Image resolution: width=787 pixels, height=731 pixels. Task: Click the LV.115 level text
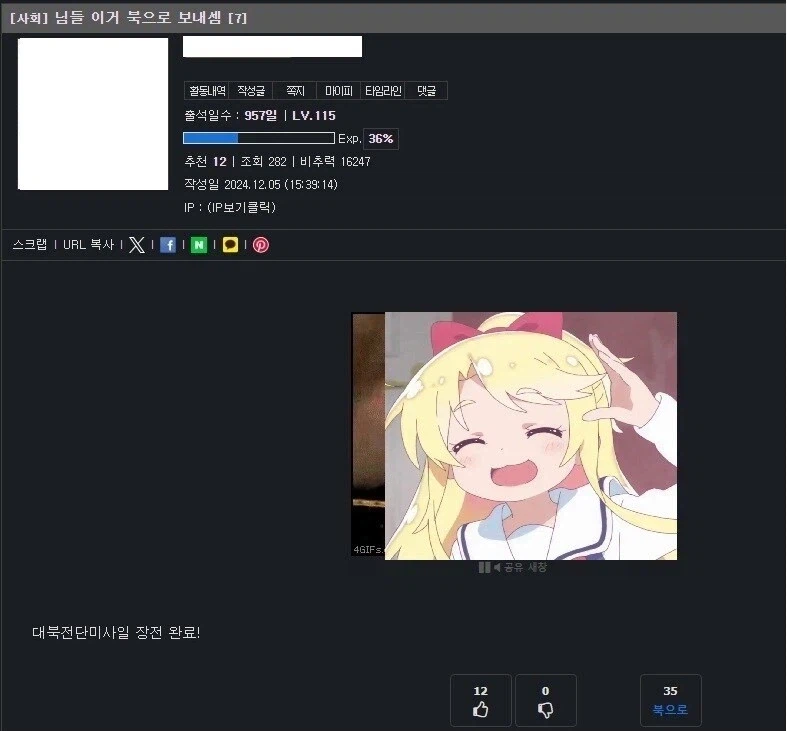[x=314, y=115]
